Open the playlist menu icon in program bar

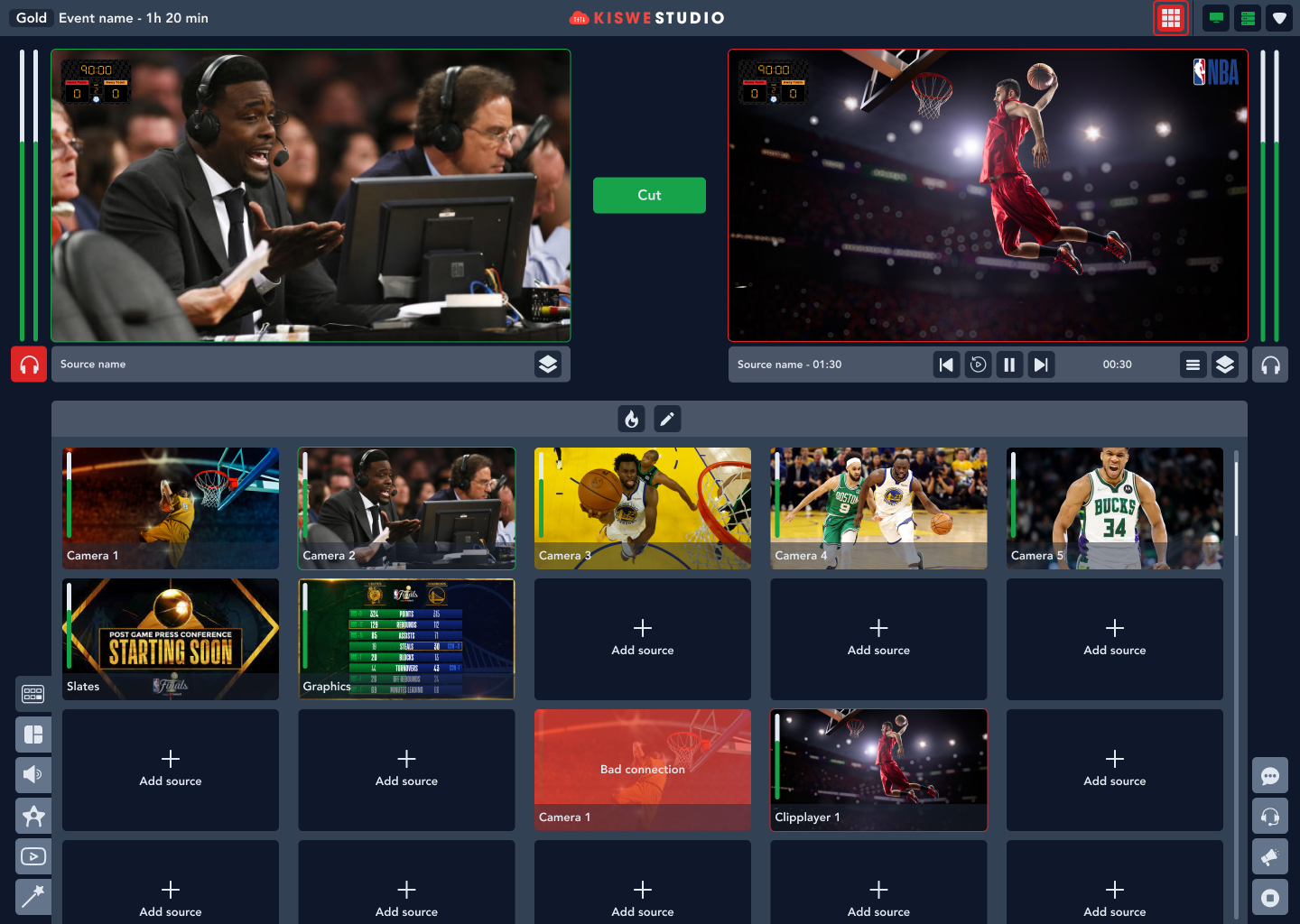tap(1193, 365)
